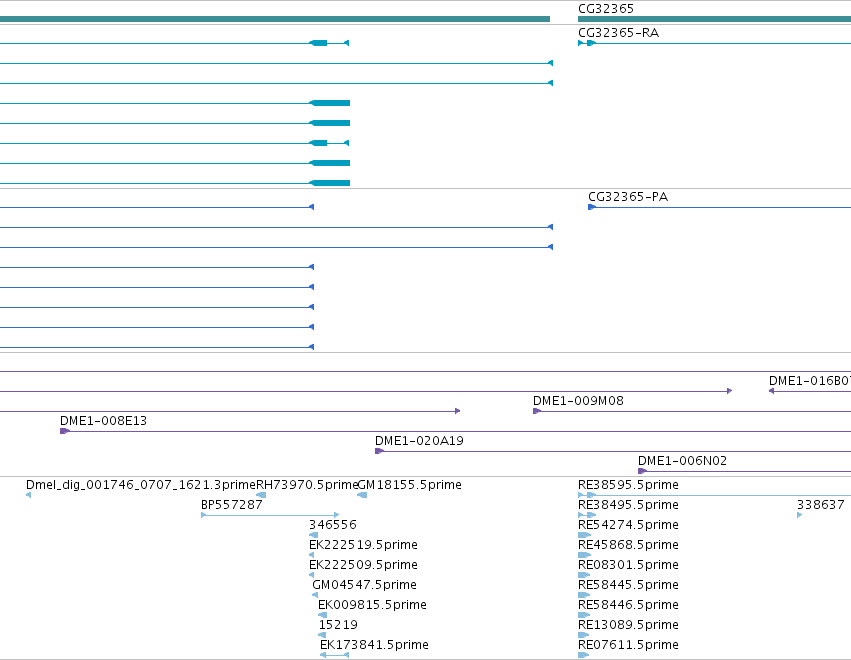The height and width of the screenshot is (660, 851).
Task: Select EST RE54274.5prime
Action: point(628,525)
